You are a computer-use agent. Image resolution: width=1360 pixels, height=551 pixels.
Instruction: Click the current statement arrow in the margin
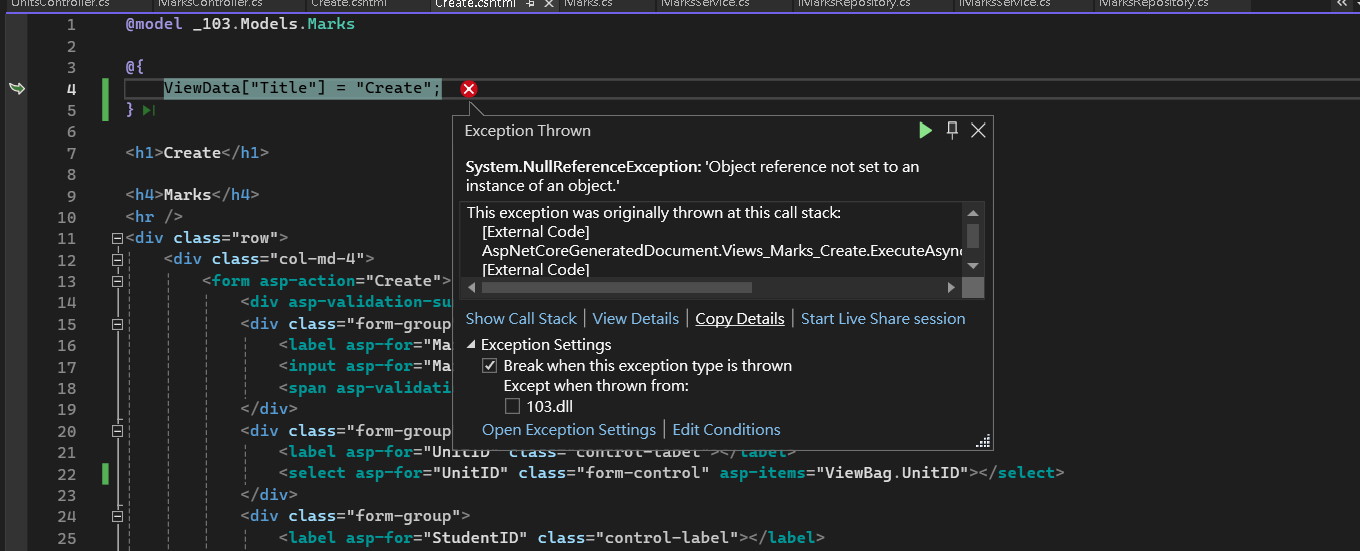(x=17, y=89)
